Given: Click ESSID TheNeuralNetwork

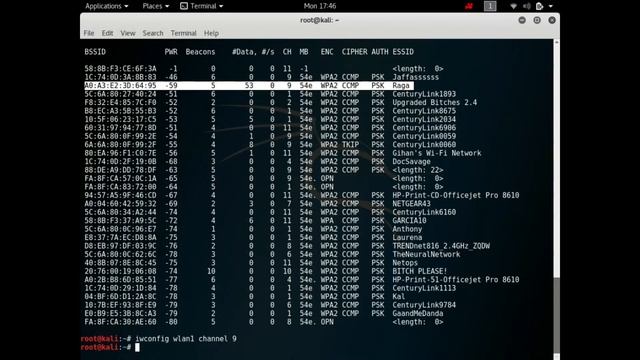Looking at the screenshot, I should point(426,254).
